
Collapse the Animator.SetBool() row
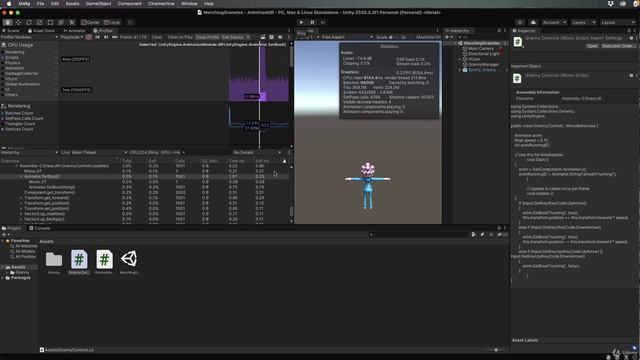click(x=21, y=176)
